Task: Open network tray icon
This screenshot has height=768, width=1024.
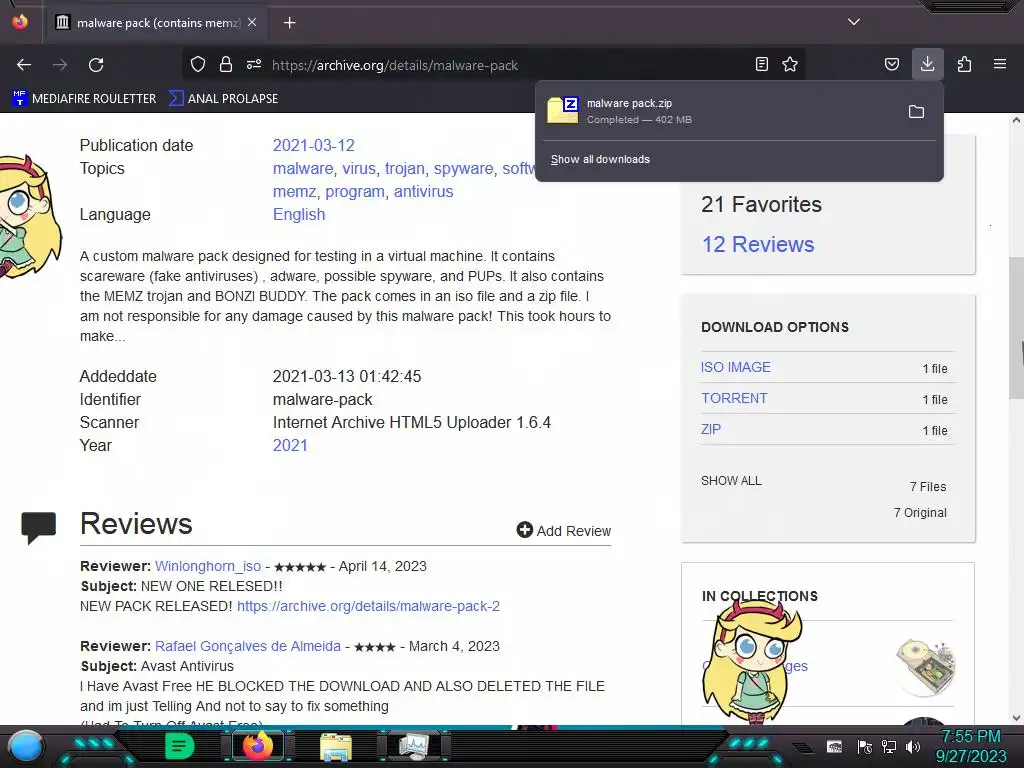Action: pos(889,747)
